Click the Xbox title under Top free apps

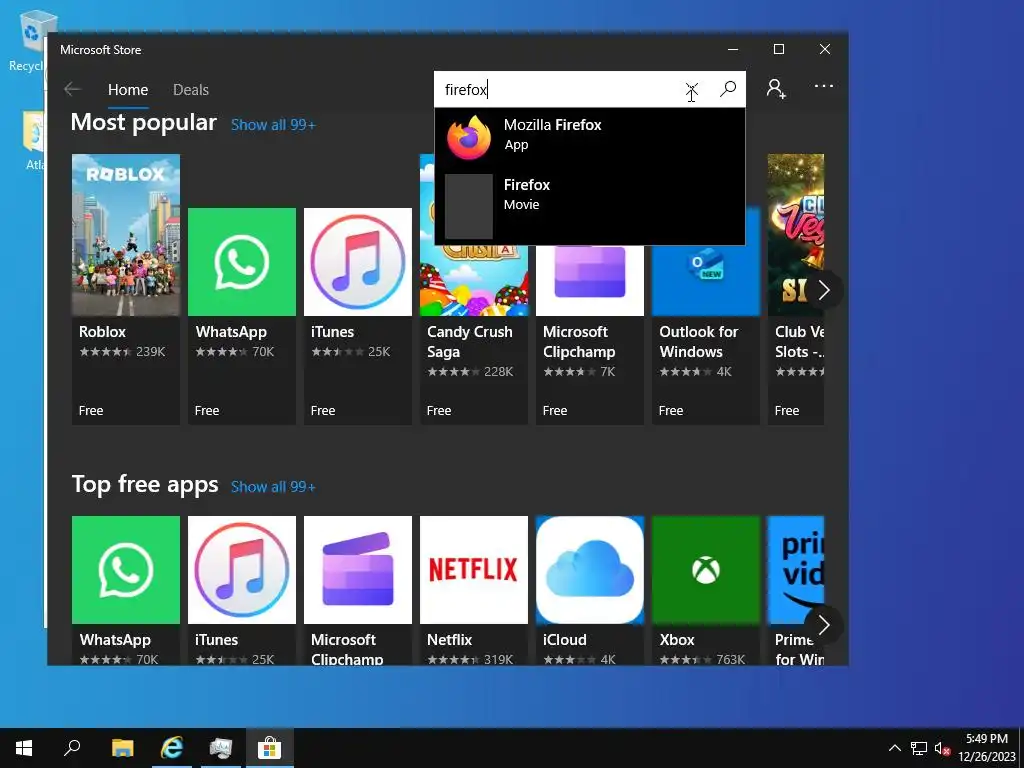pos(677,640)
